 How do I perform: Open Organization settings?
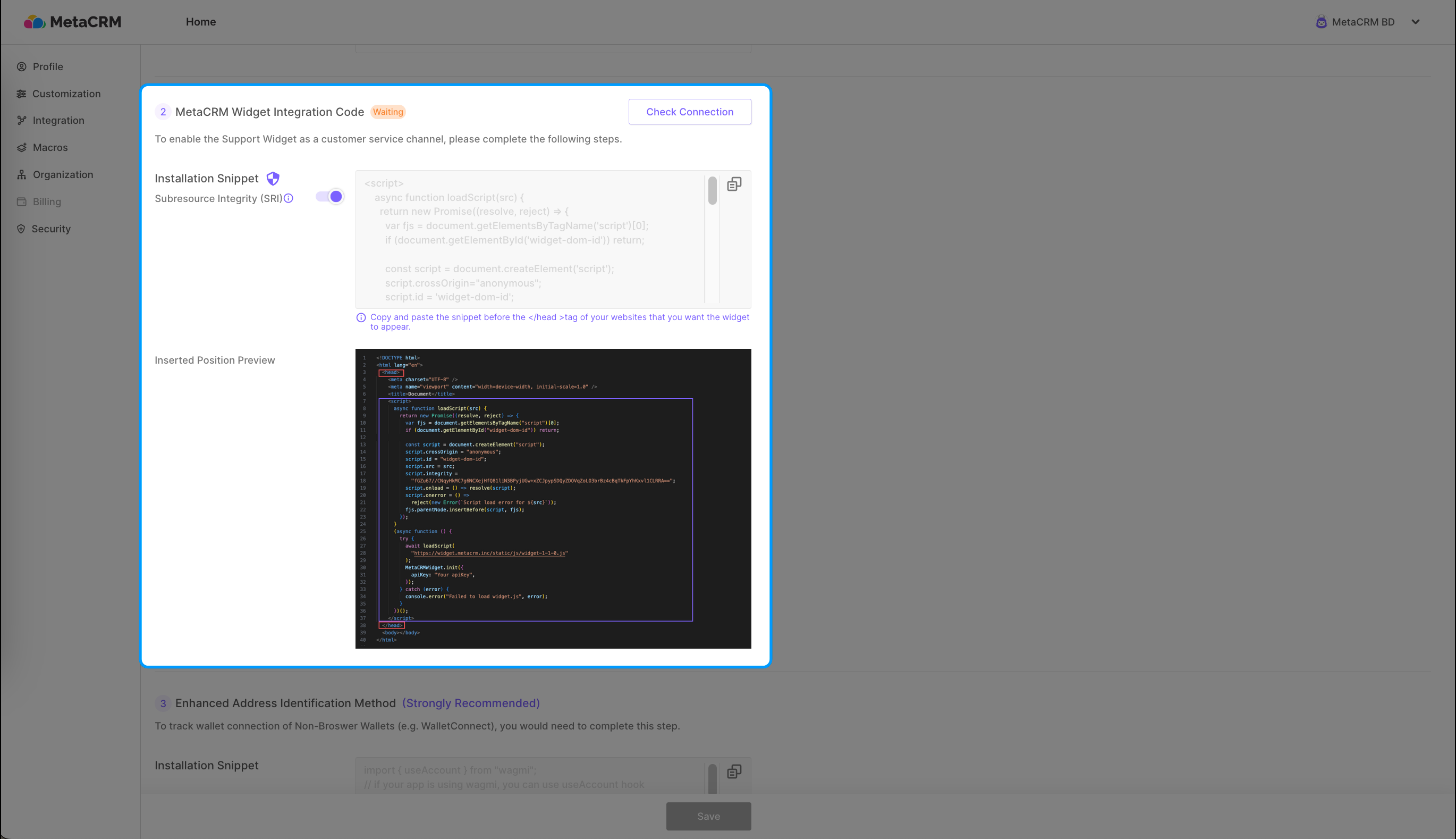coord(63,174)
